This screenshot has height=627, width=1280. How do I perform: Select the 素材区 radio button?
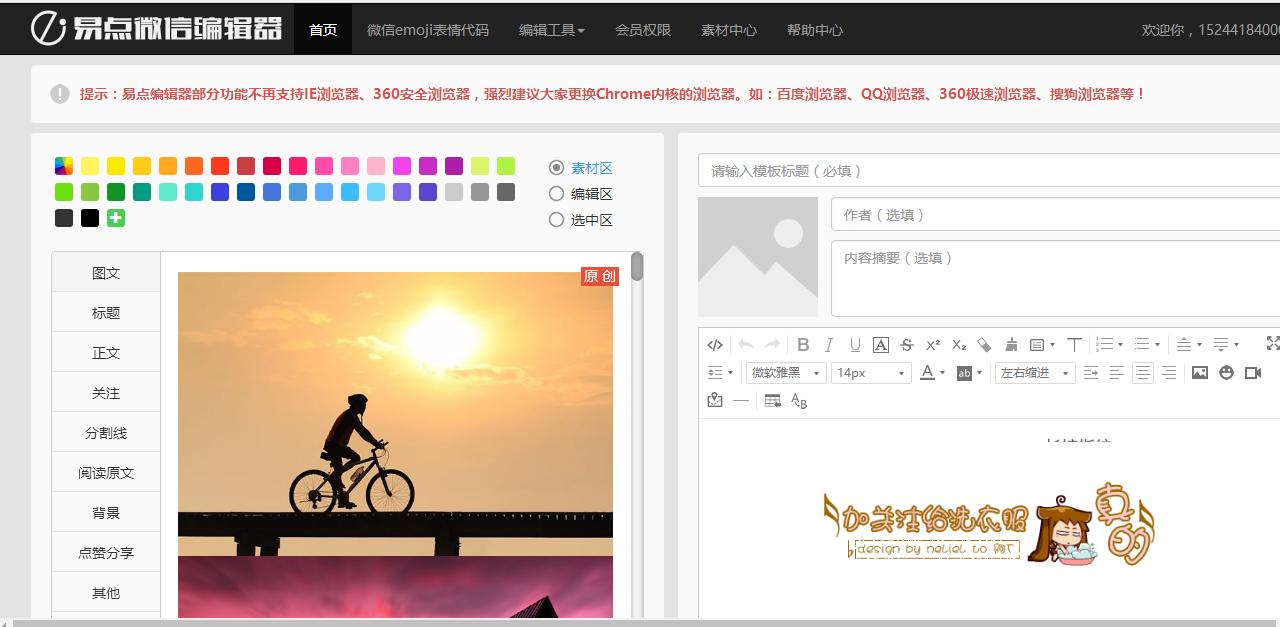coord(557,167)
